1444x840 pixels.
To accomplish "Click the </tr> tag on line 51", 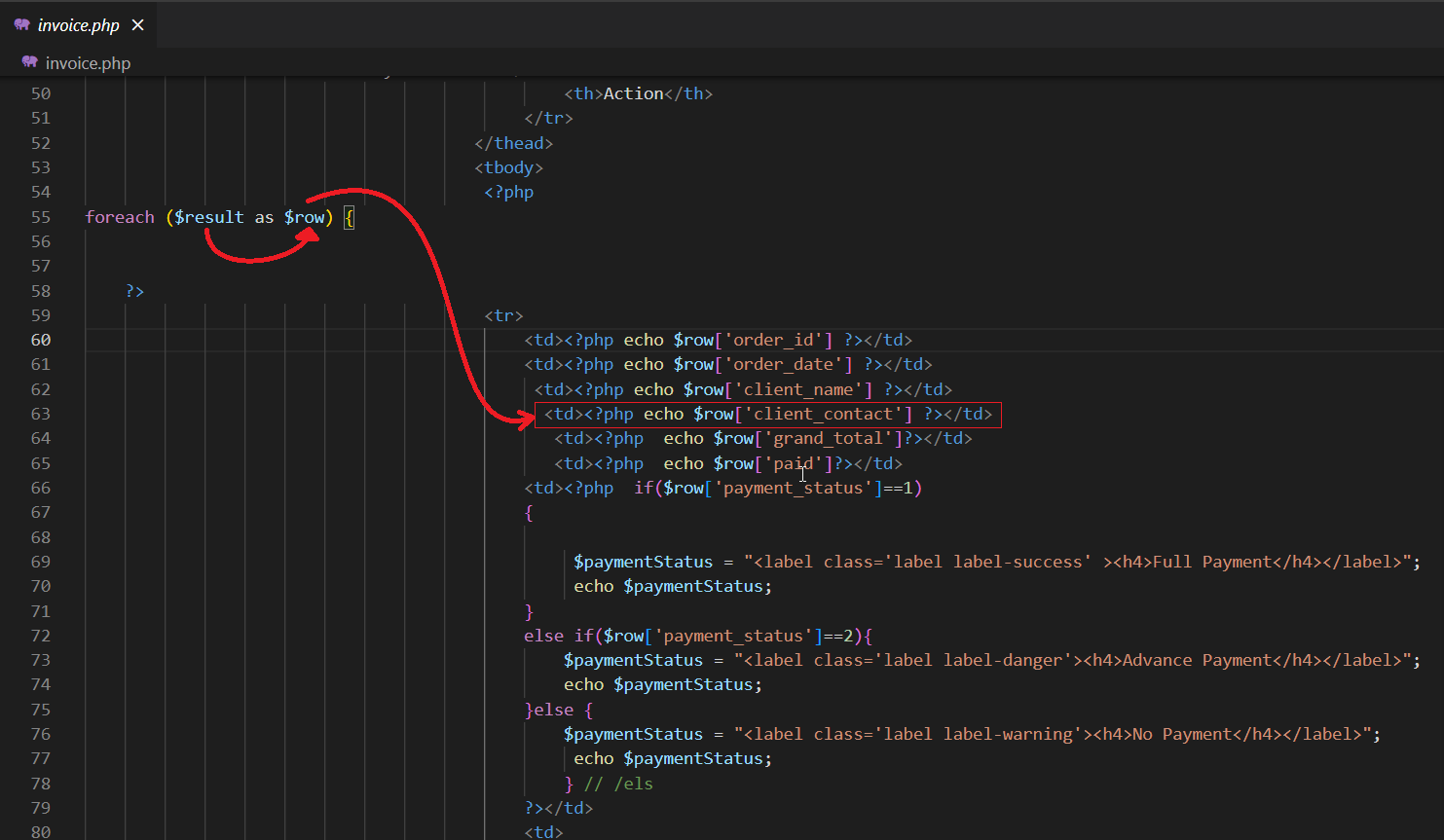I will (x=549, y=118).
